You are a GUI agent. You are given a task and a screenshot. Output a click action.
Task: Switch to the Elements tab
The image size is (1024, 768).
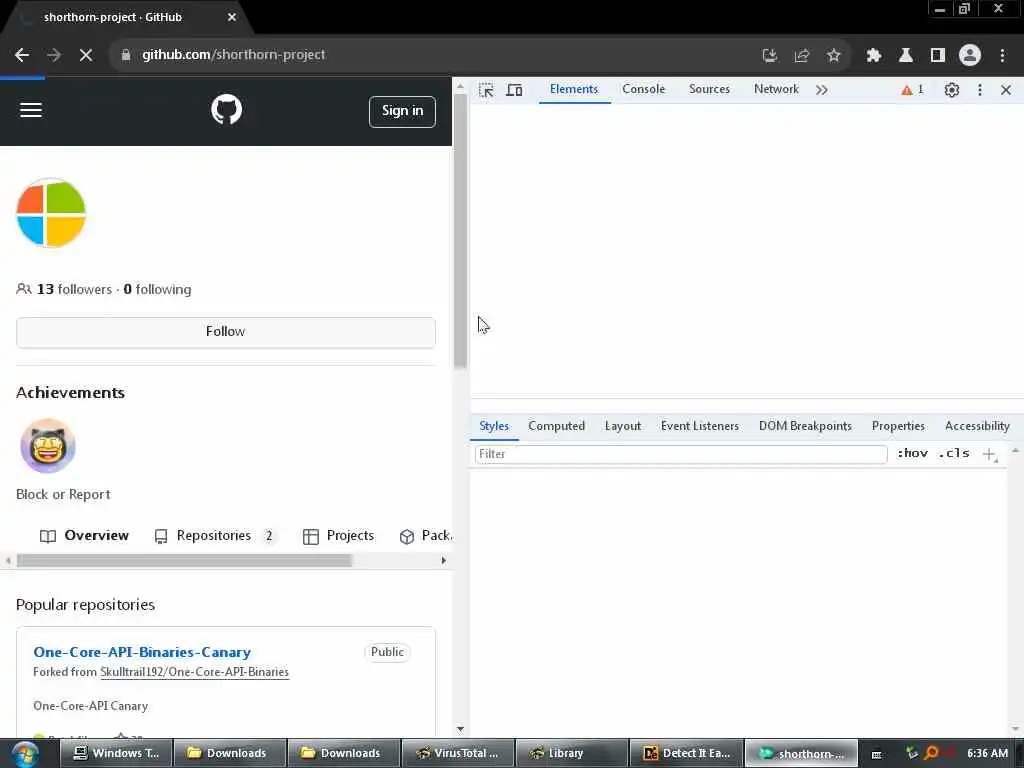[x=574, y=89]
